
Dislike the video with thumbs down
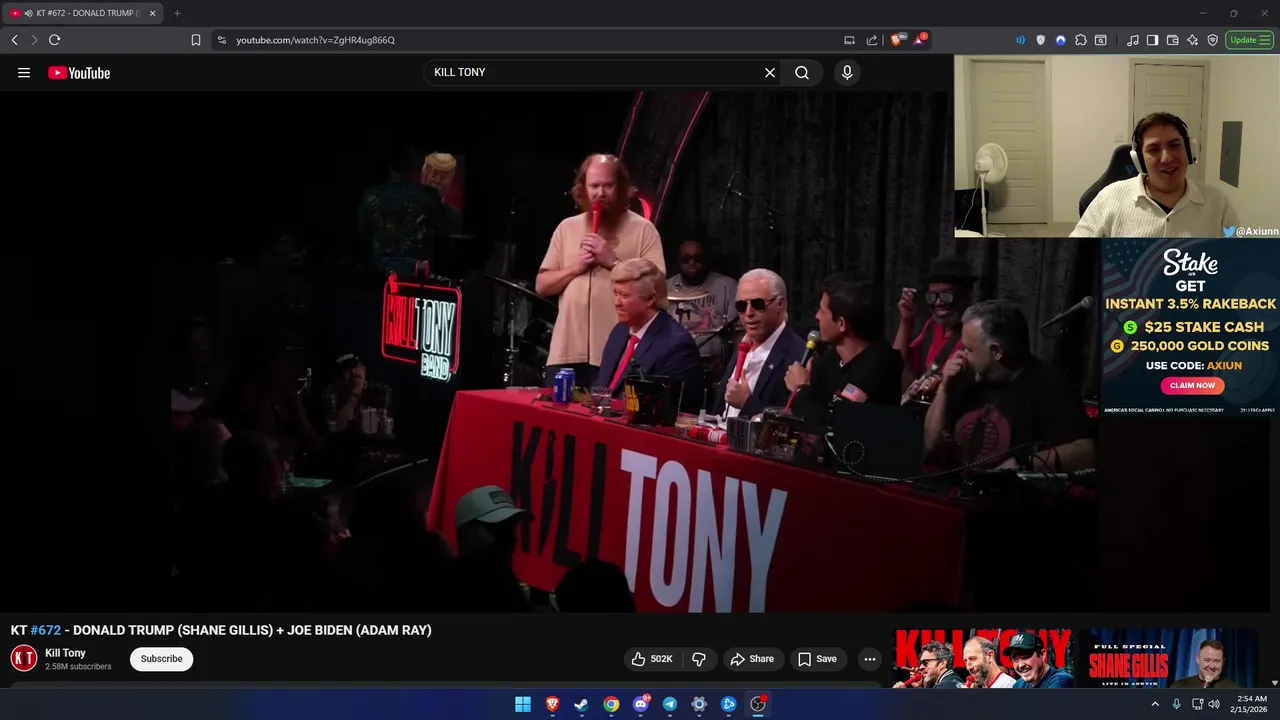699,659
